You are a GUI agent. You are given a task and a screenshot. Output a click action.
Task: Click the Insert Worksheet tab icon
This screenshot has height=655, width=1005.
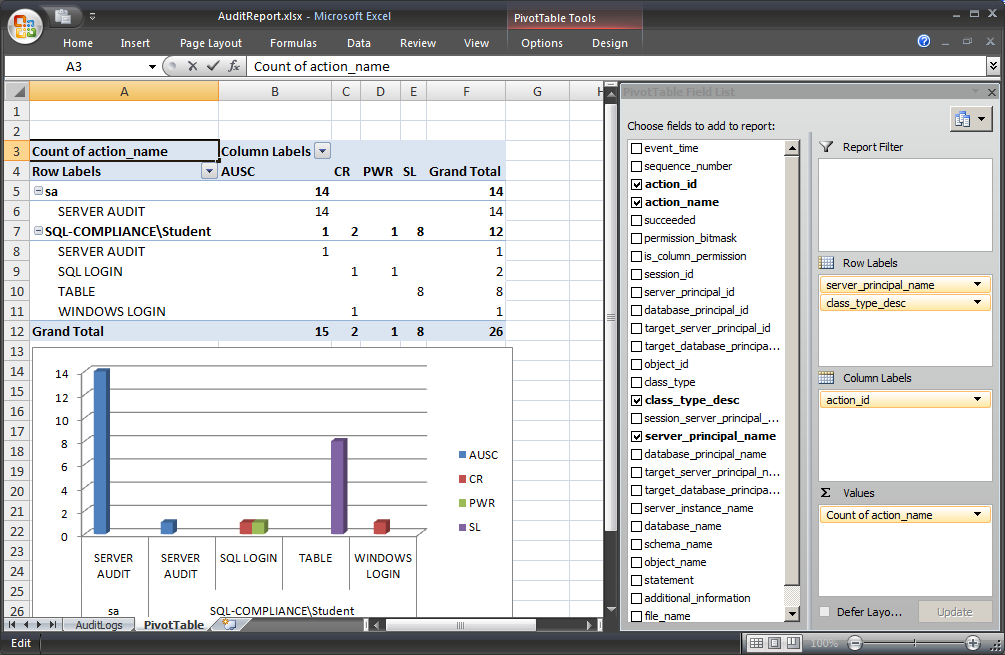(229, 624)
